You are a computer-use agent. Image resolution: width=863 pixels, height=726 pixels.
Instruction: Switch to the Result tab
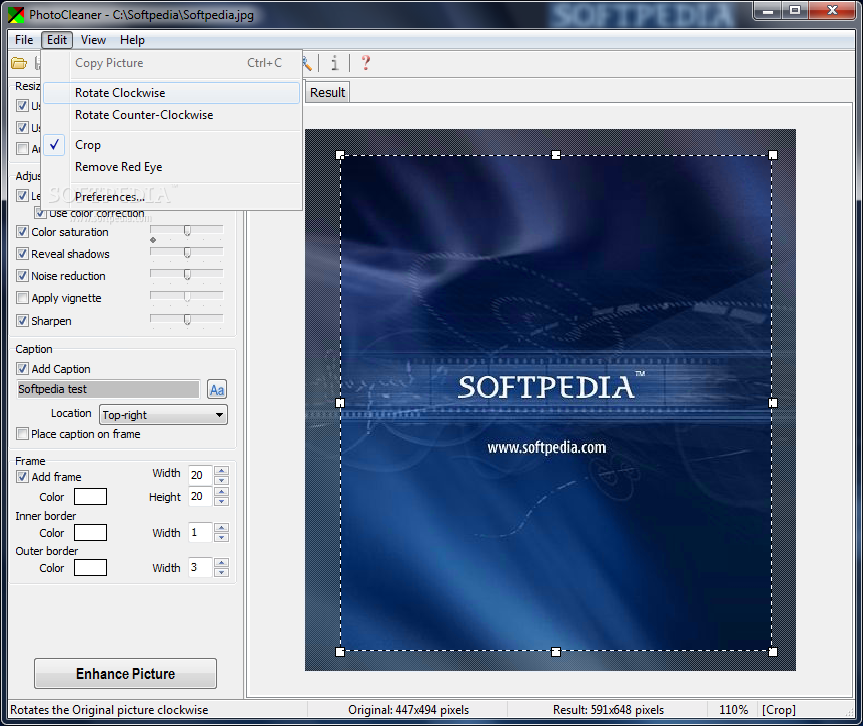pyautogui.click(x=327, y=92)
